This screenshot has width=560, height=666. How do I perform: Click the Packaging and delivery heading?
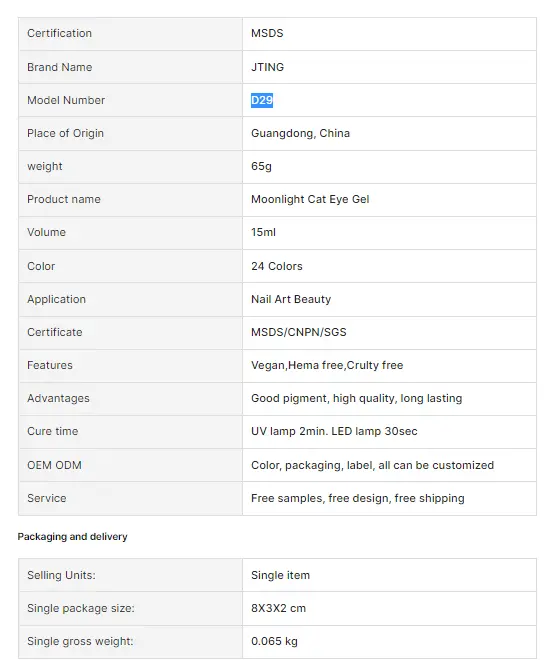[72, 537]
